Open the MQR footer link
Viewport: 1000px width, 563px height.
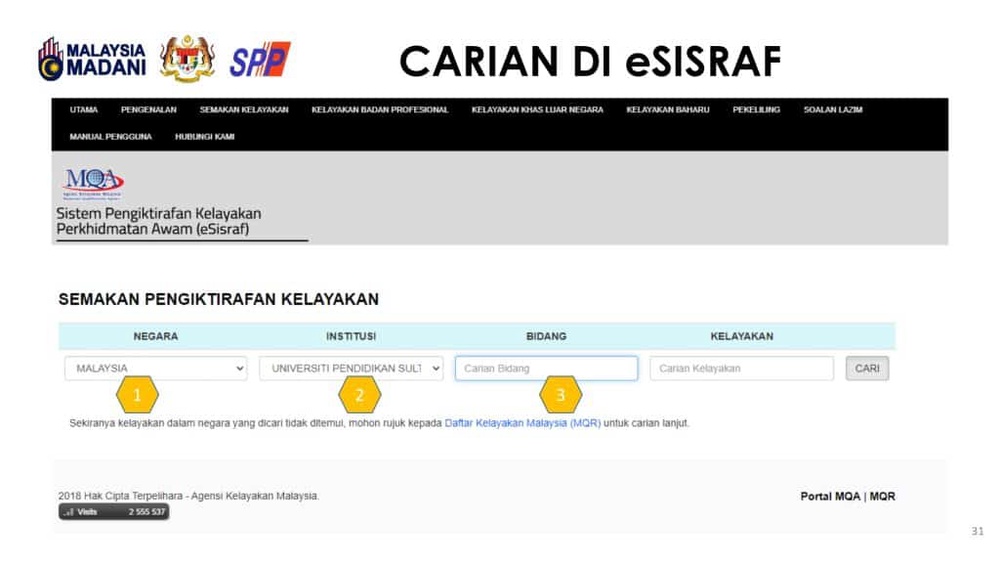coord(883,496)
